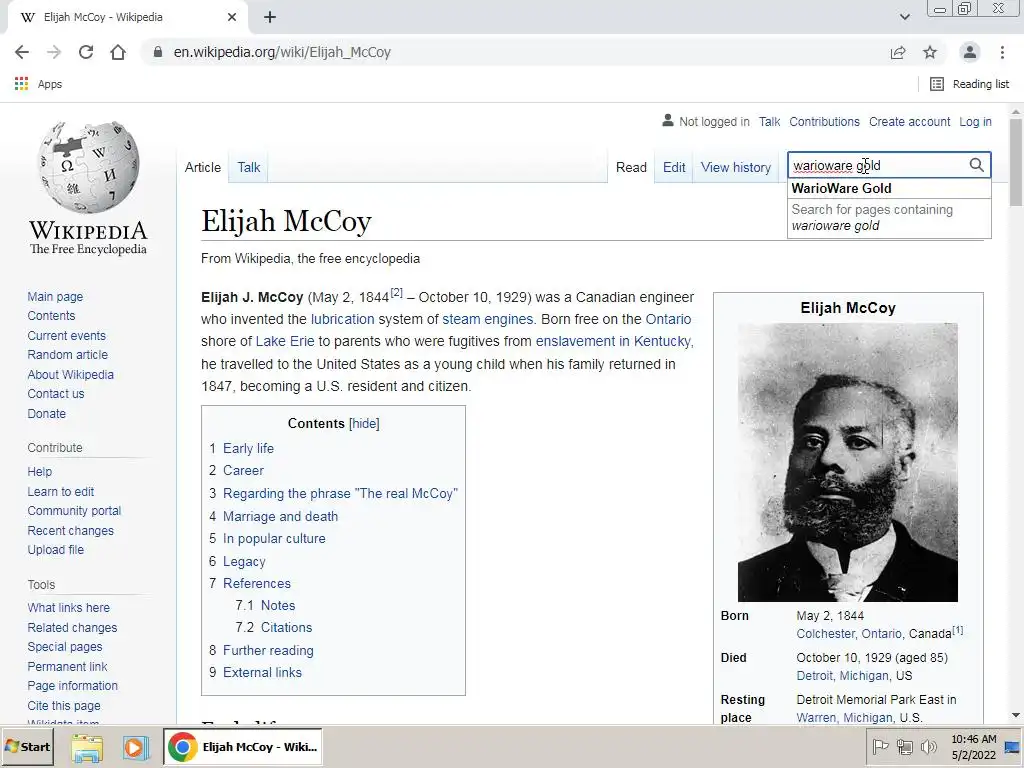This screenshot has height=768, width=1024.
Task: Click the share page icon in the address bar
Action: [898, 52]
